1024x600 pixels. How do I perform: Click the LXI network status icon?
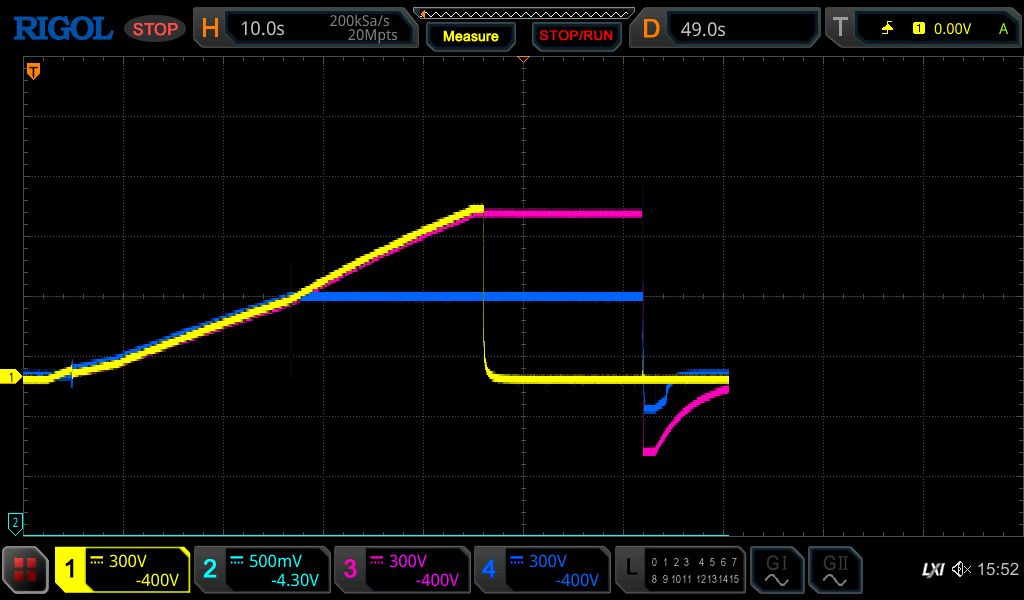click(932, 570)
